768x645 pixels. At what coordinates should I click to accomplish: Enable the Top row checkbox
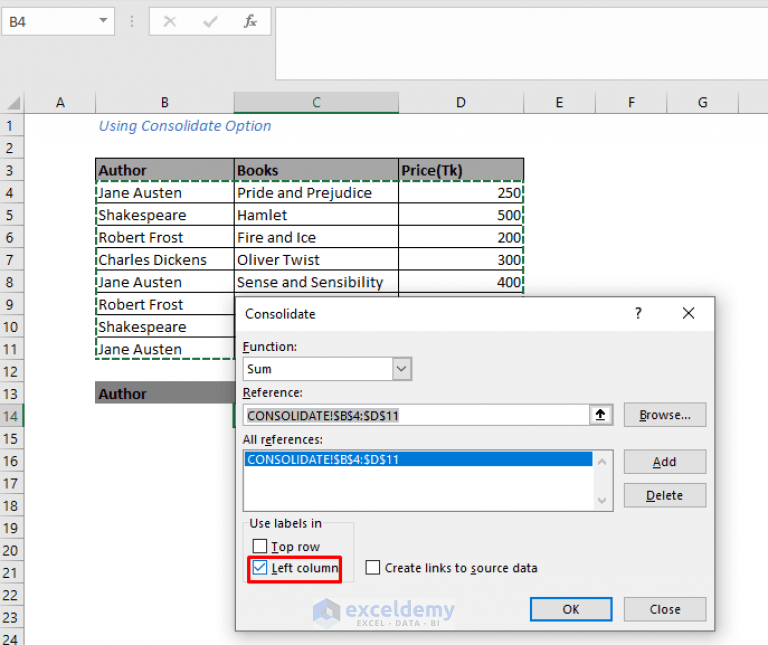point(260,546)
